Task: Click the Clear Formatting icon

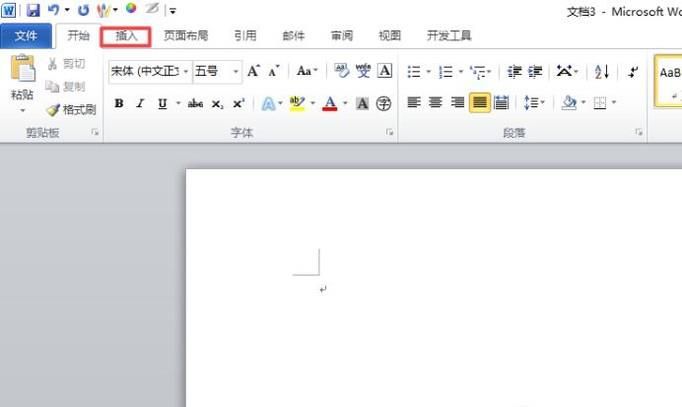Action: (x=341, y=70)
